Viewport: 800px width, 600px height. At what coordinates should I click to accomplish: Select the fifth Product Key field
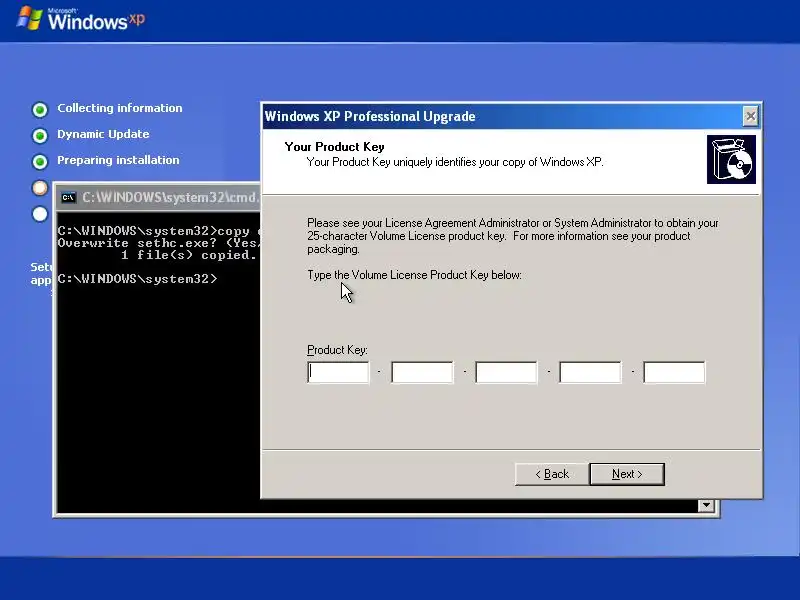click(674, 372)
